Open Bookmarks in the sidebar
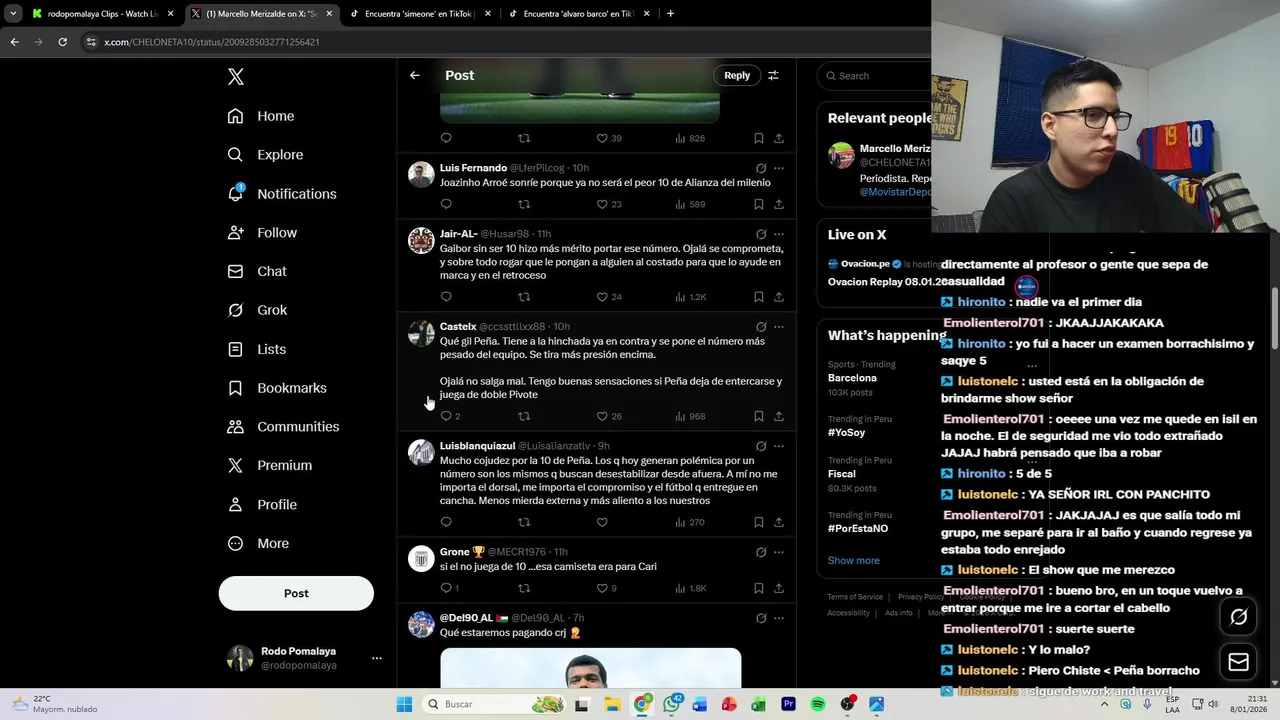This screenshot has width=1280, height=720. click(x=277, y=388)
